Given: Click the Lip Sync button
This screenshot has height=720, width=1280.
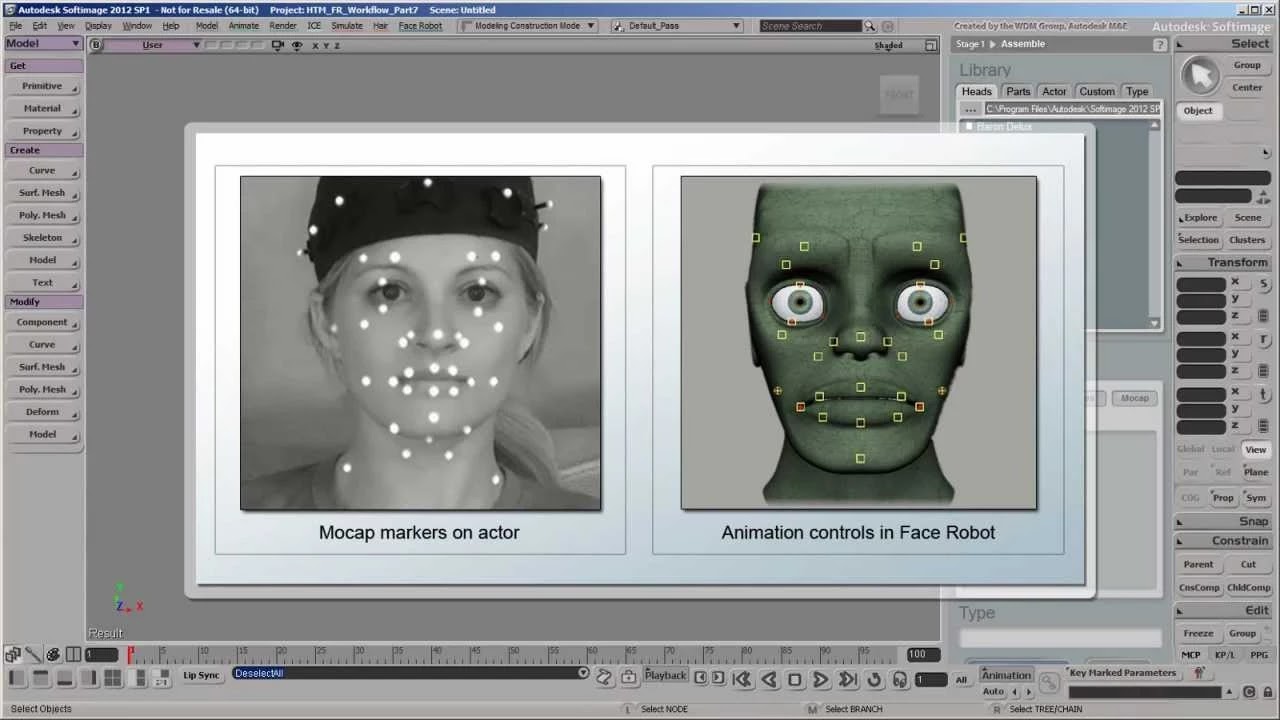Looking at the screenshot, I should click(201, 676).
